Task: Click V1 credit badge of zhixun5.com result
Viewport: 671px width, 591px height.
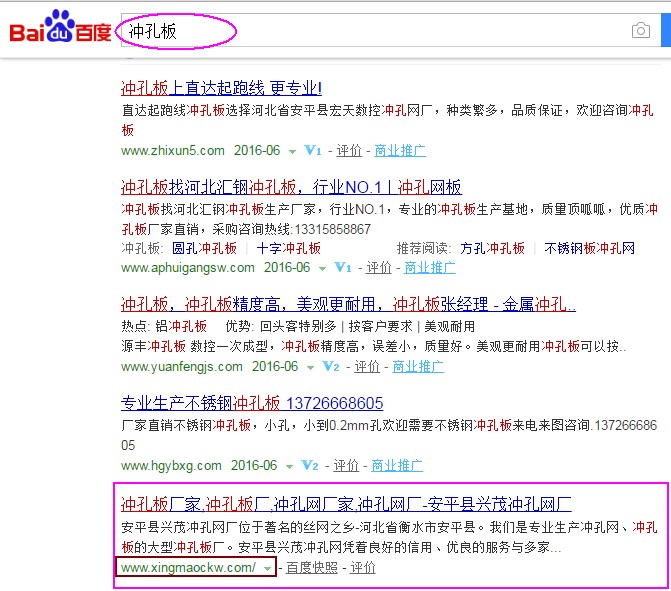Action: [x=312, y=151]
